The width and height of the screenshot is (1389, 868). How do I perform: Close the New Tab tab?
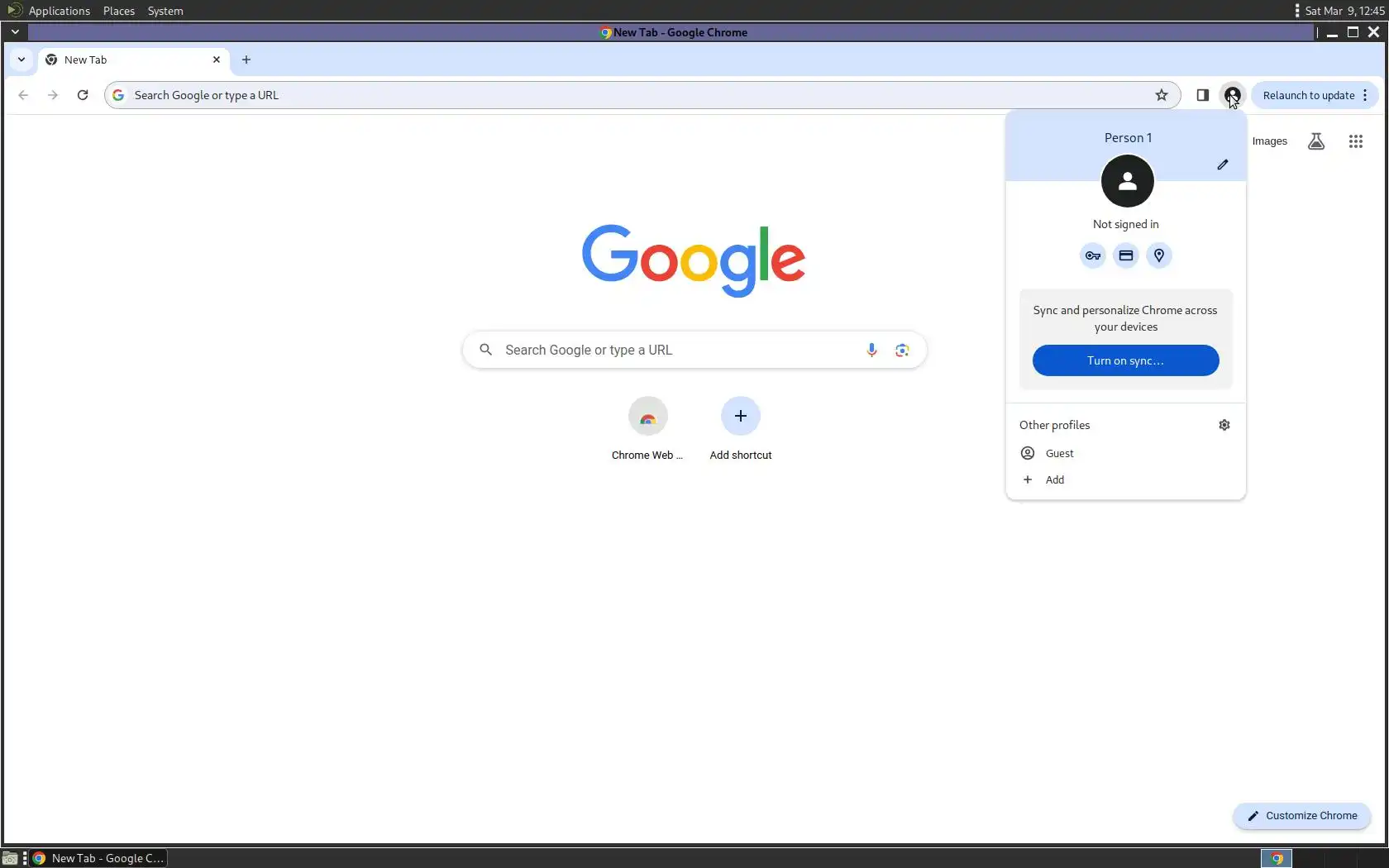point(217,60)
